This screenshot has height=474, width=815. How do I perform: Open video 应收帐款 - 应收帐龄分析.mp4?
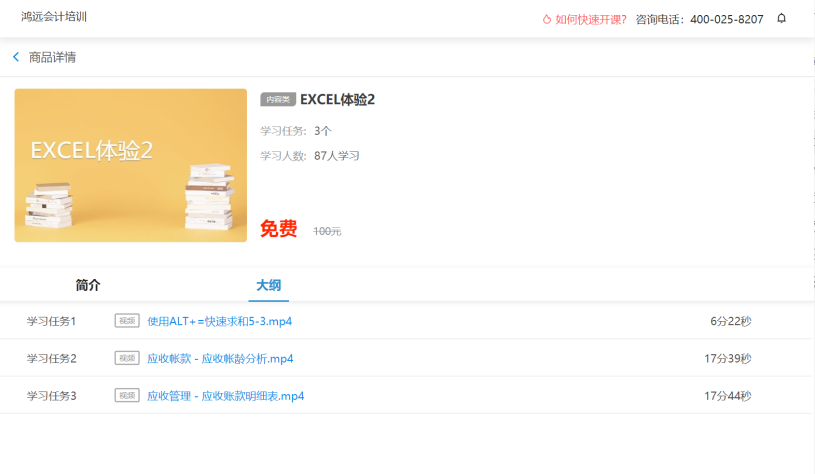(220, 359)
